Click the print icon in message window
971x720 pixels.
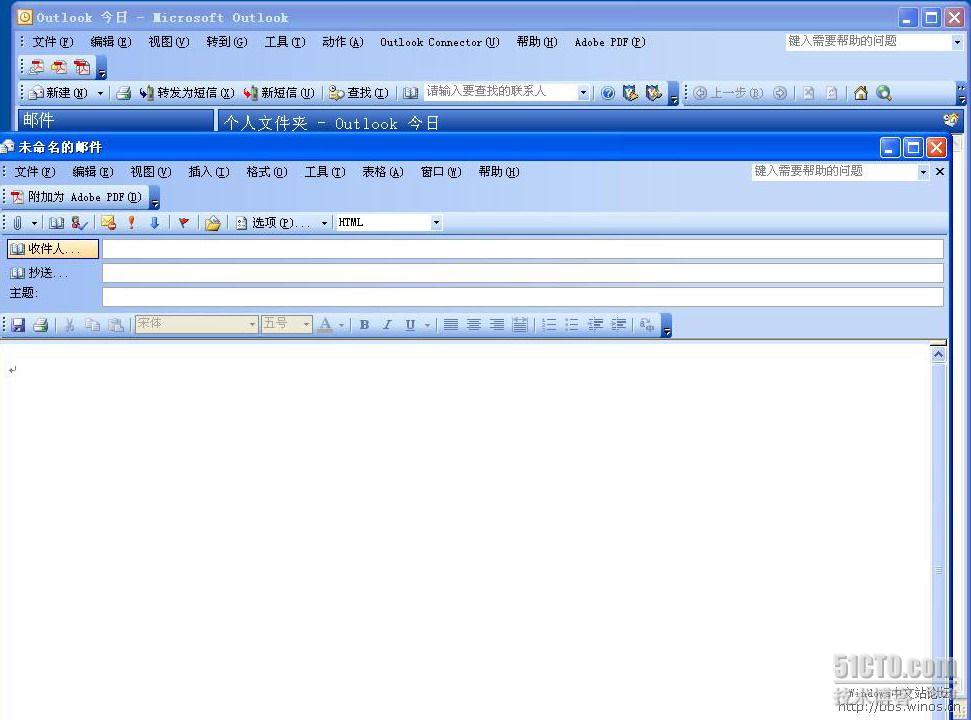(41, 324)
